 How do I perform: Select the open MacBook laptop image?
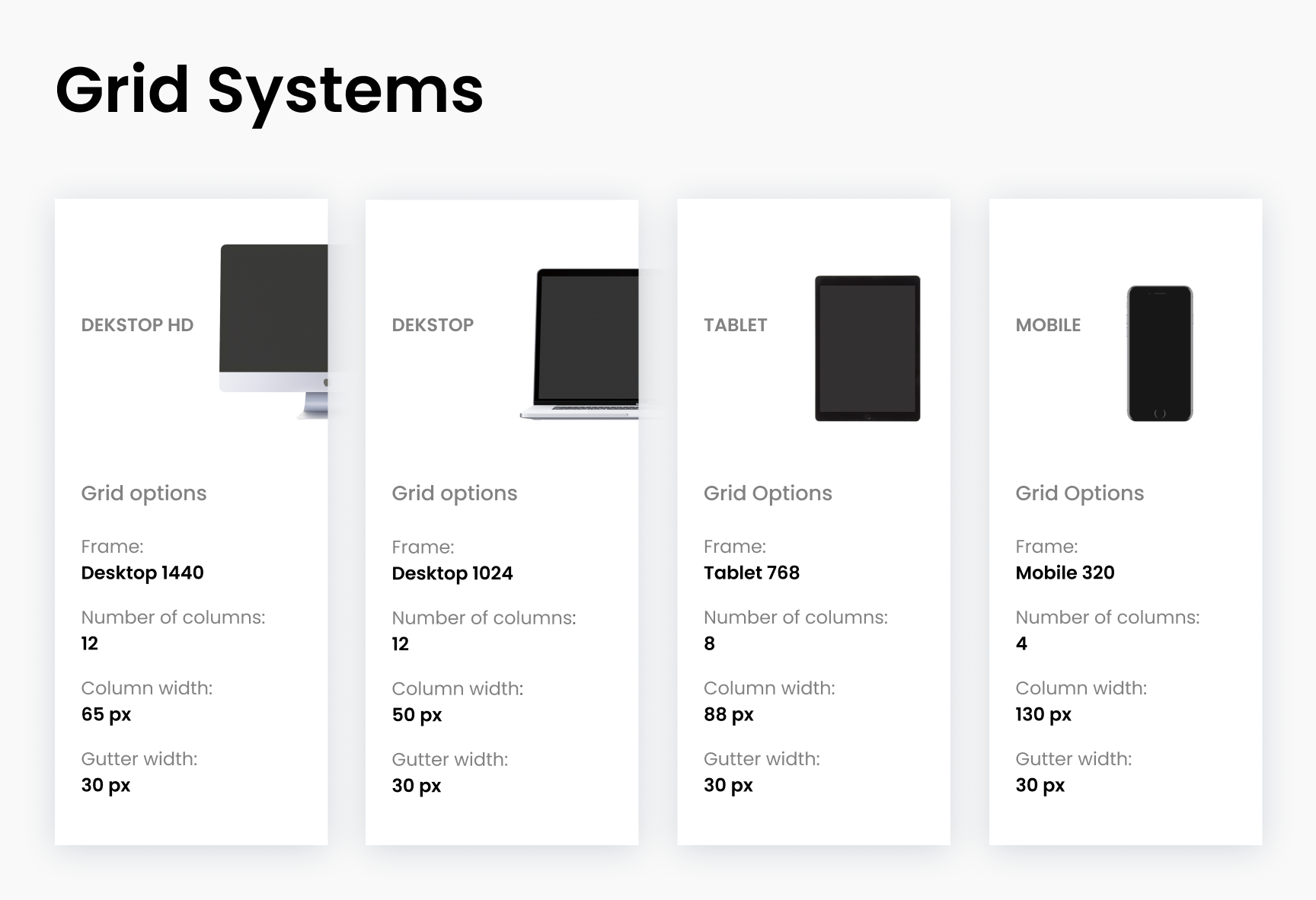point(586,343)
